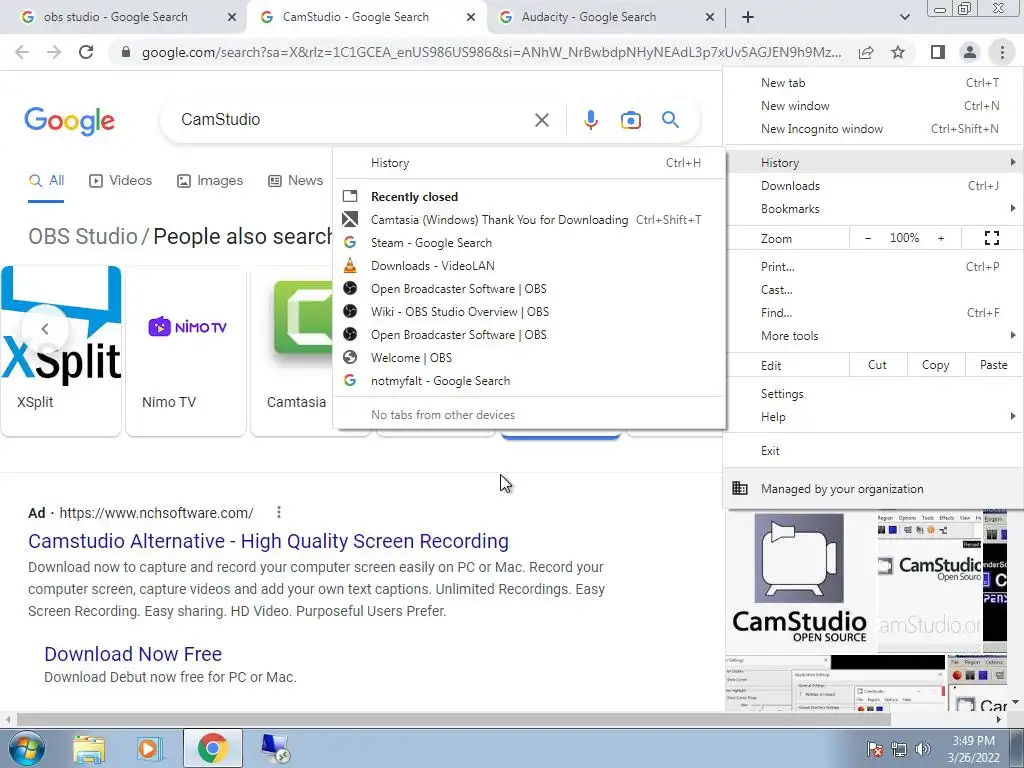The height and width of the screenshot is (768, 1024).
Task: Reopen Welcome | OBS from history
Action: [x=529, y=358]
